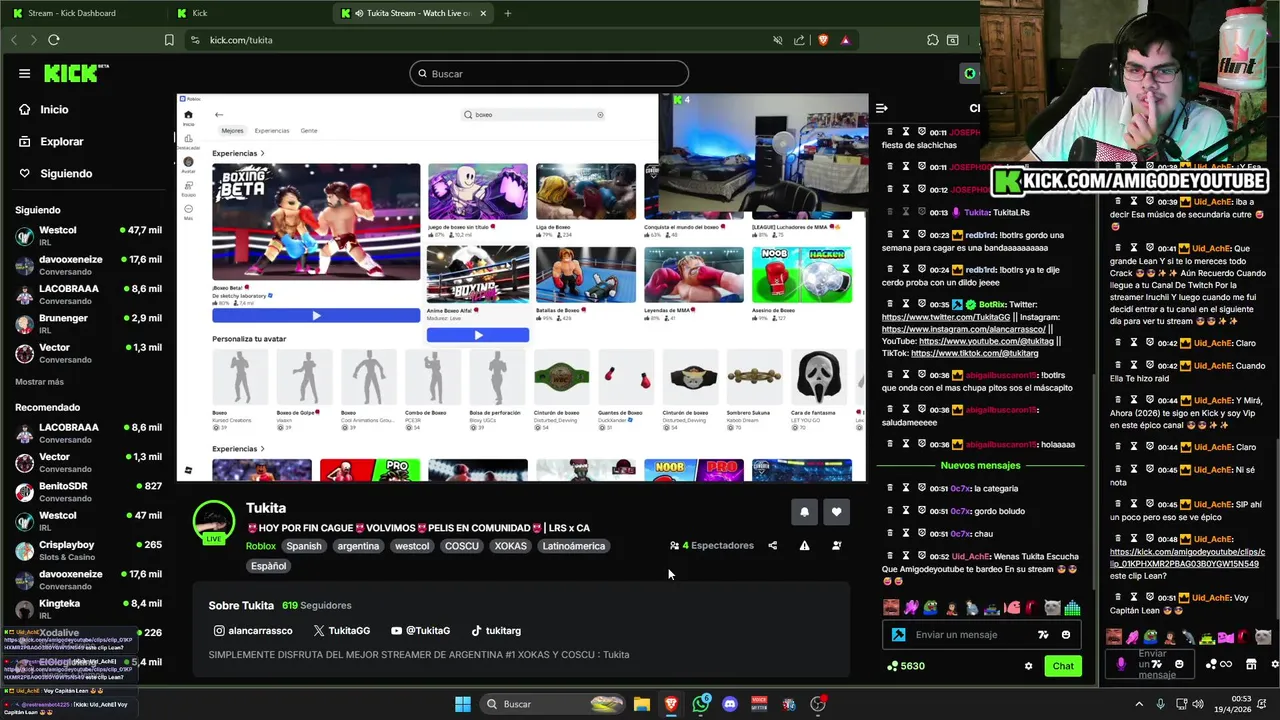
Task: Open Windows Start menu
Action: (463, 704)
